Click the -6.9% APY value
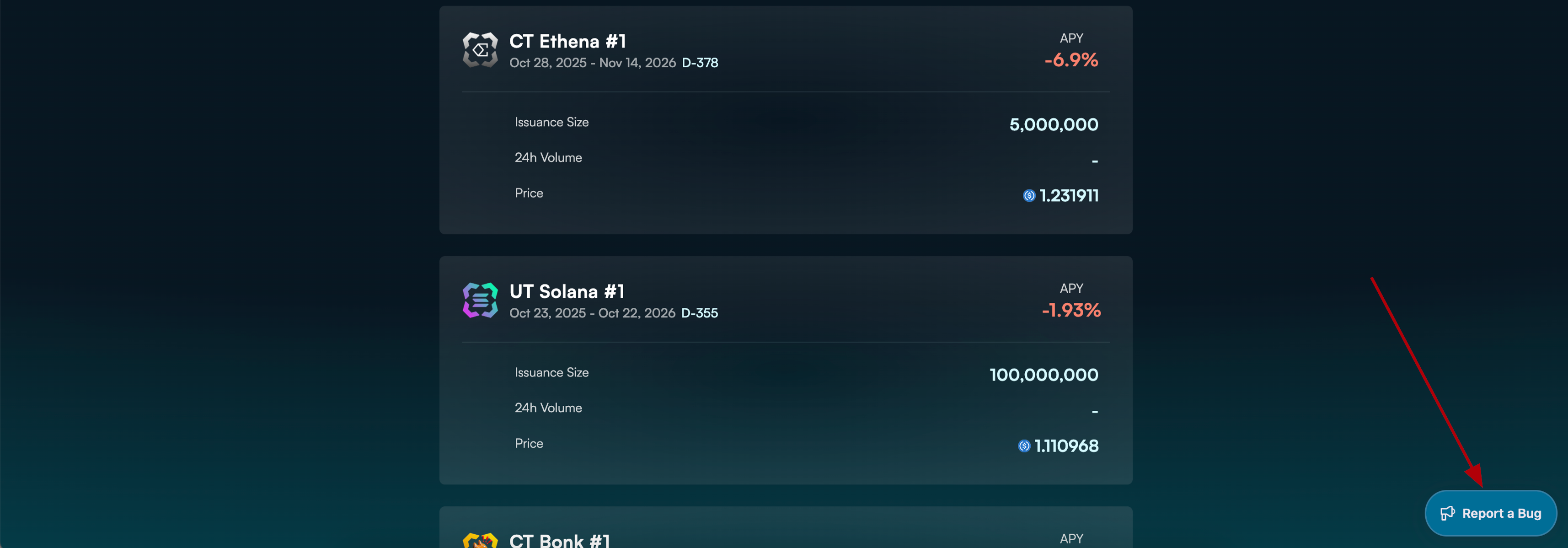Image resolution: width=1568 pixels, height=548 pixels. pos(1070,60)
